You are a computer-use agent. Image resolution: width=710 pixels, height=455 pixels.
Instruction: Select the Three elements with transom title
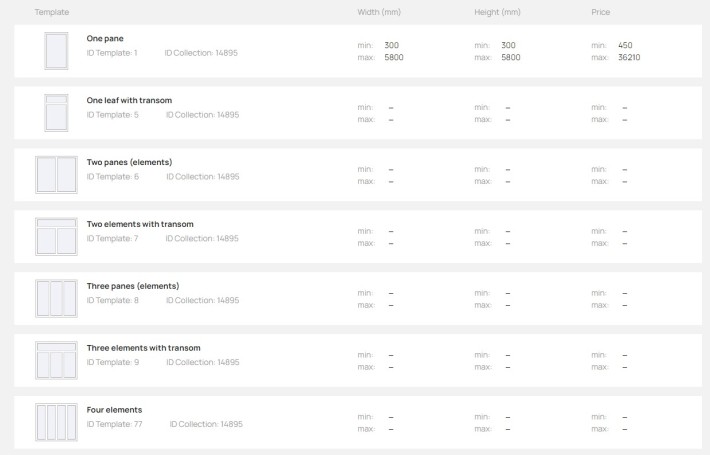[144, 348]
